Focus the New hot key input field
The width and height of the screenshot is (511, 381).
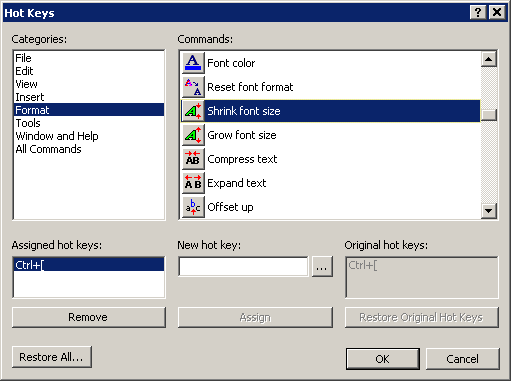click(x=243, y=266)
